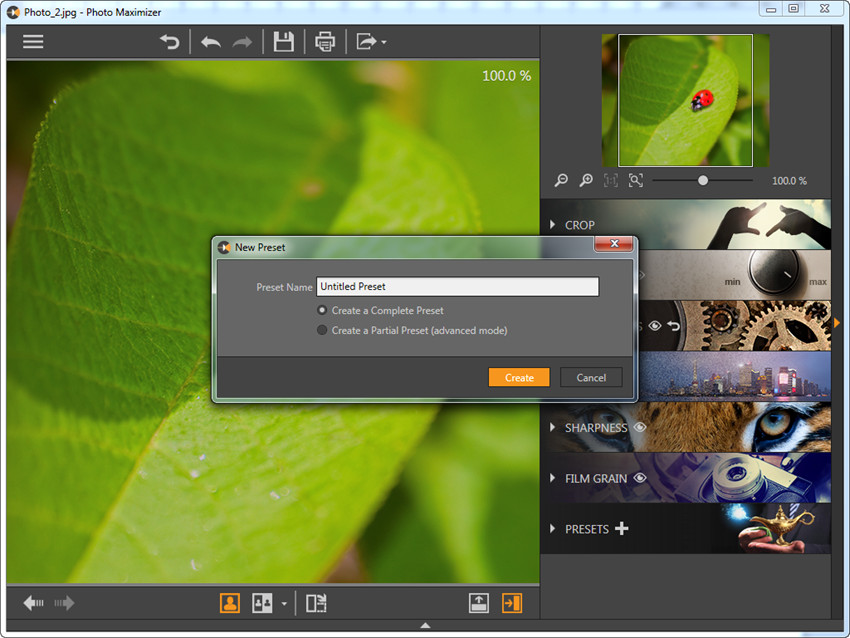Screen dimensions: 850x638
Task: Switch to side-by-side compare view
Action: click(x=262, y=603)
